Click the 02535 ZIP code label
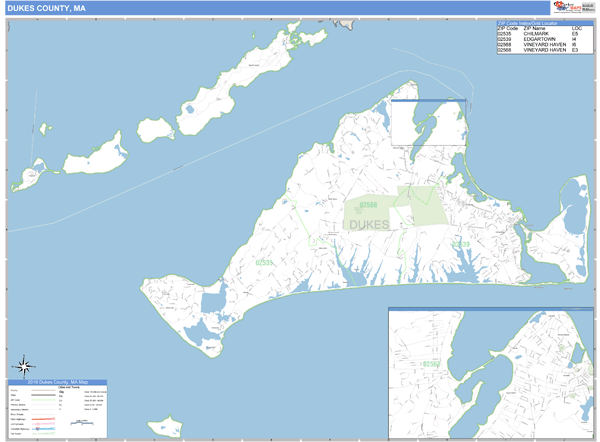Screen dimensions: 600x442 pyautogui.click(x=264, y=262)
